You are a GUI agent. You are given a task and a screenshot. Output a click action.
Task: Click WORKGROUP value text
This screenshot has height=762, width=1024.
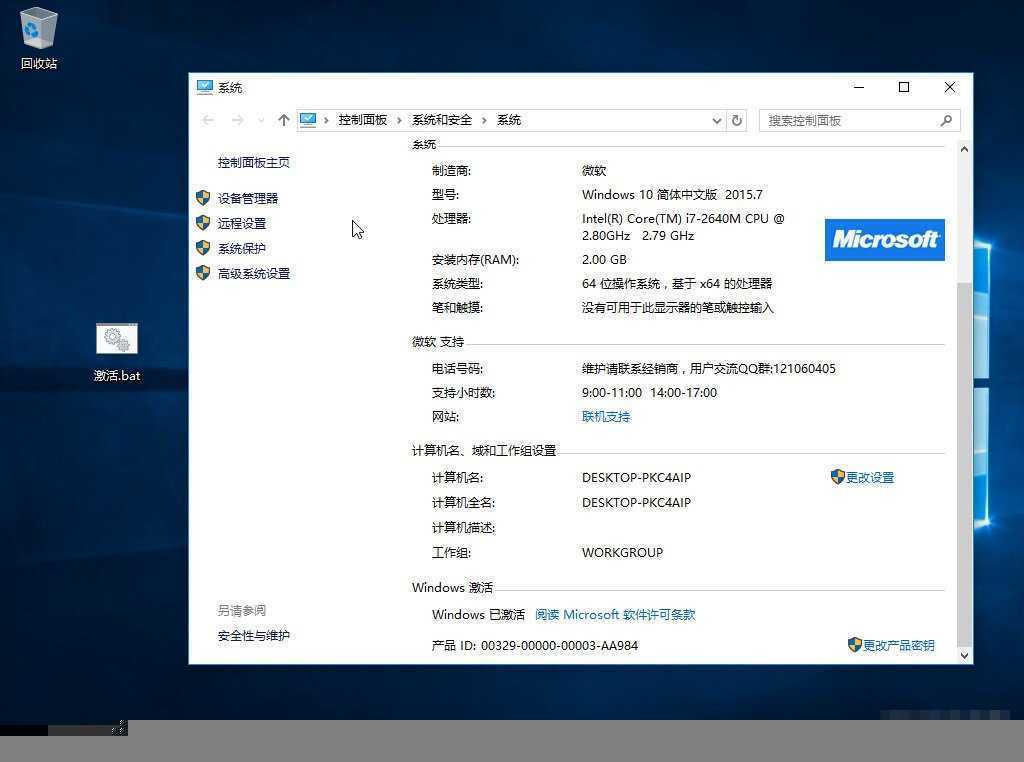click(x=622, y=552)
